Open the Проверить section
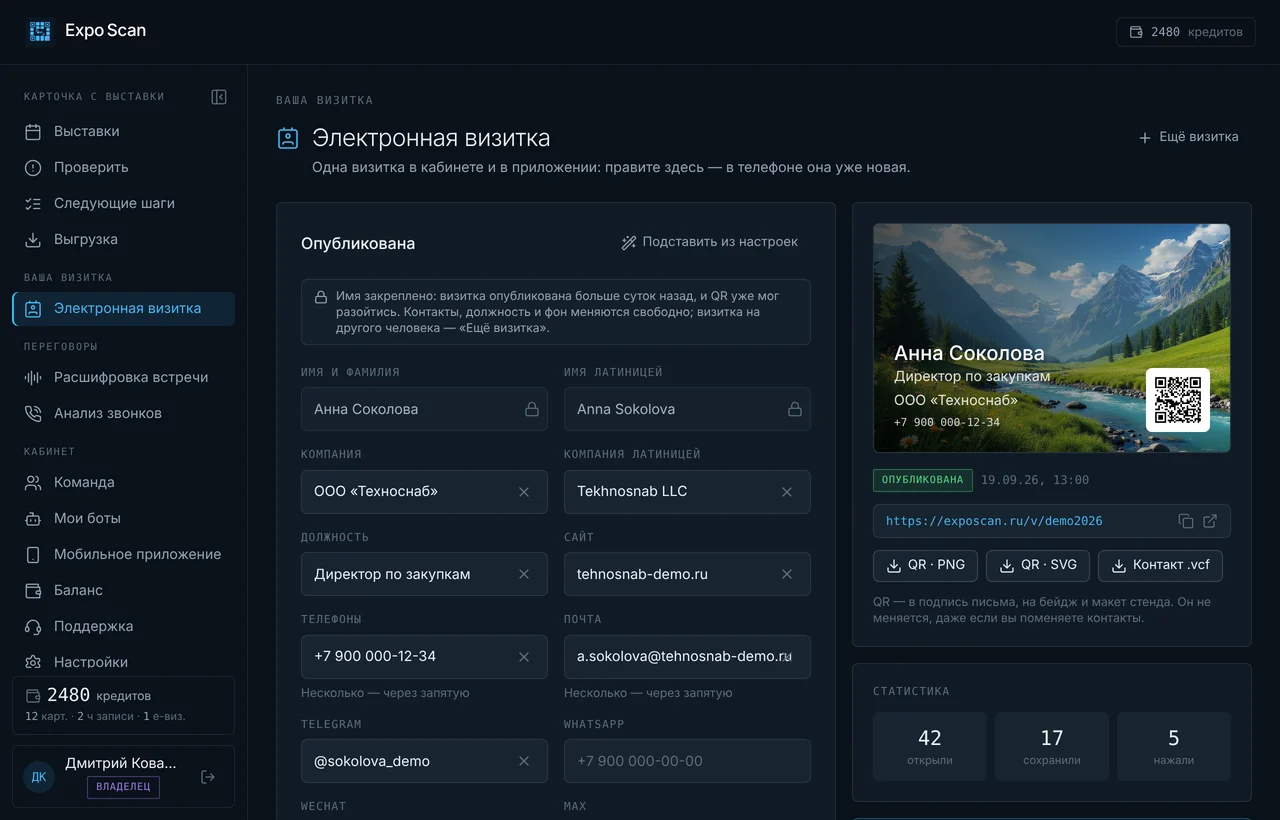 pyautogui.click(x=124, y=168)
